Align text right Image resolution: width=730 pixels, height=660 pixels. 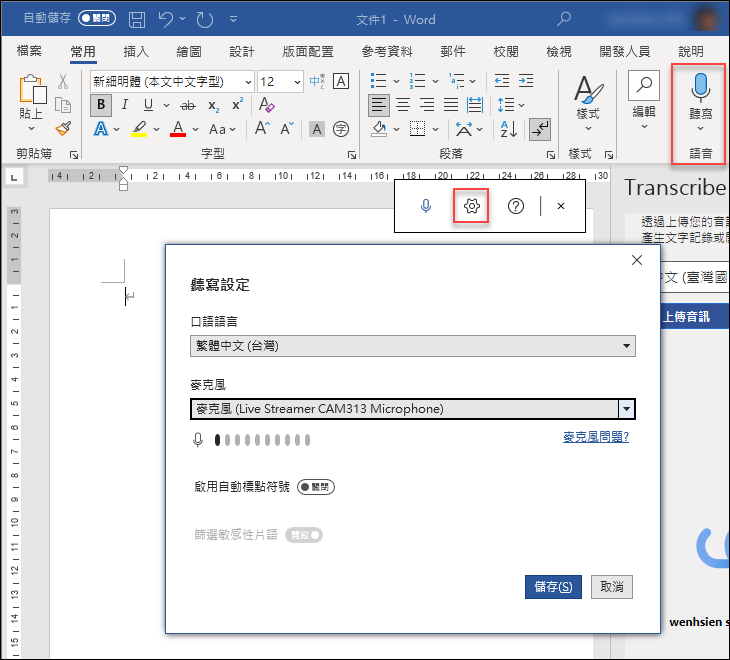426,105
